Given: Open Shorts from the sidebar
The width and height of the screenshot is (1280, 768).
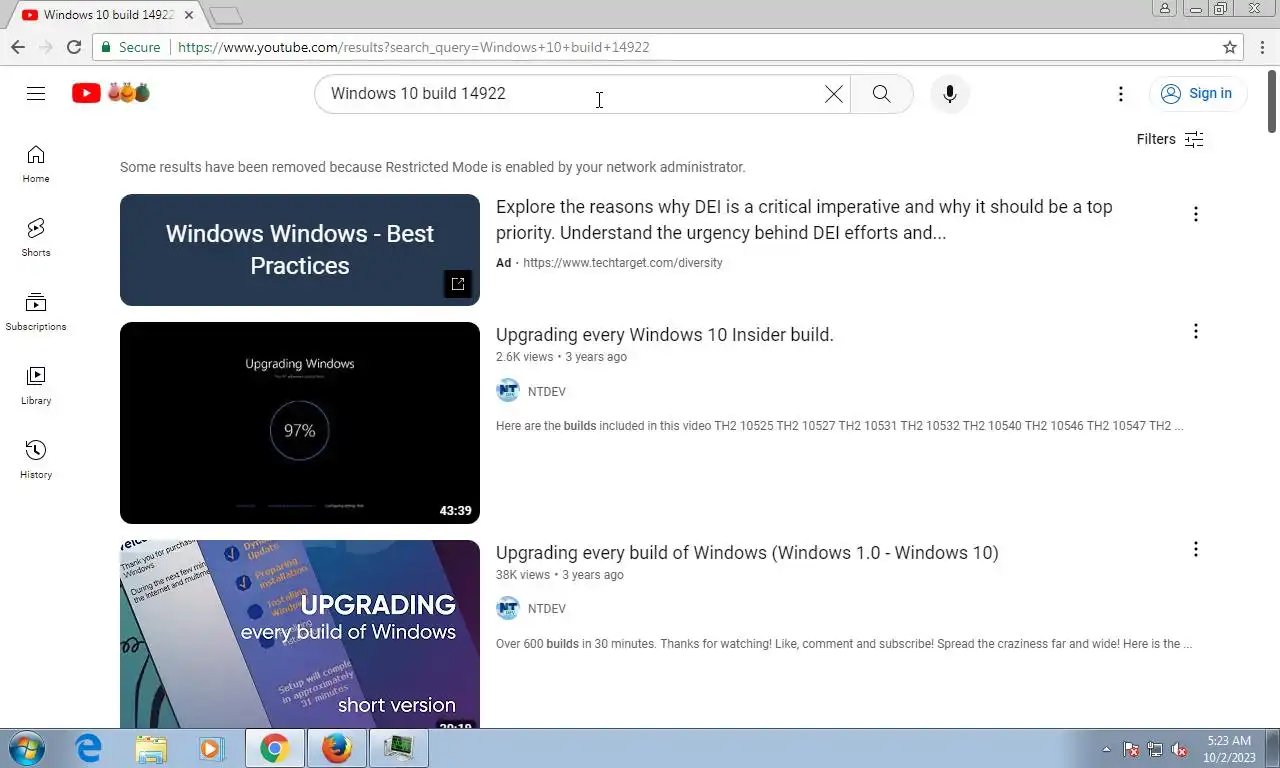Looking at the screenshot, I should point(36,238).
